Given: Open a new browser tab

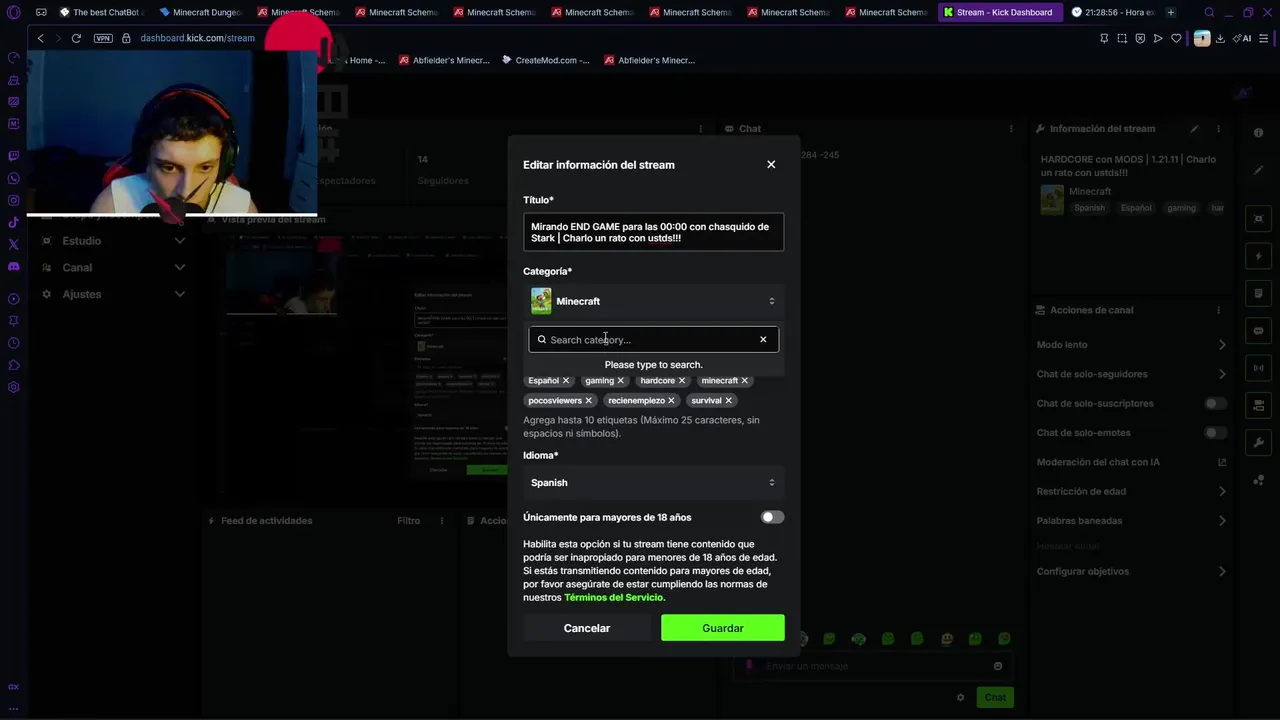Looking at the screenshot, I should [x=1171, y=12].
